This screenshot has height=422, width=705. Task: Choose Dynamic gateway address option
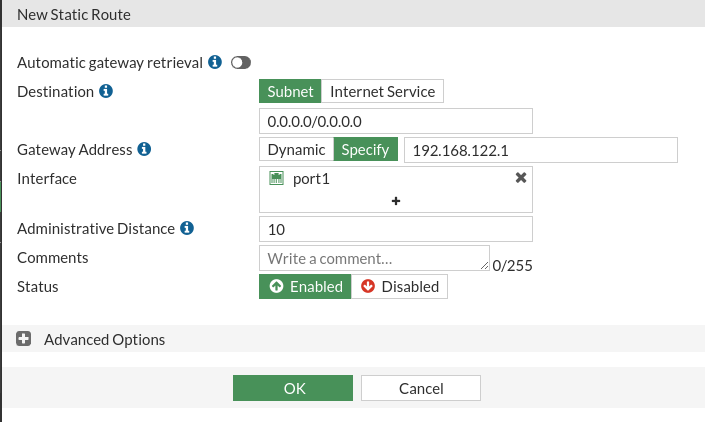tap(296, 149)
